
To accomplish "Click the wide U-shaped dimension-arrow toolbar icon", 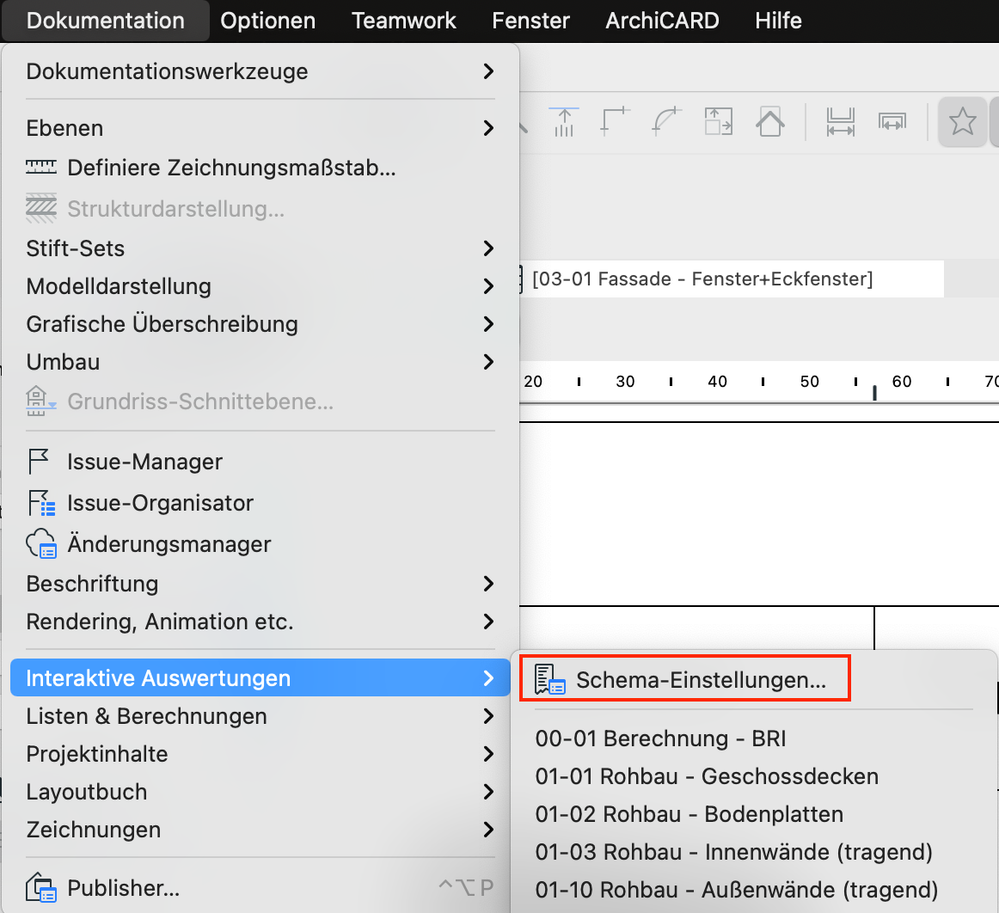I will [840, 122].
